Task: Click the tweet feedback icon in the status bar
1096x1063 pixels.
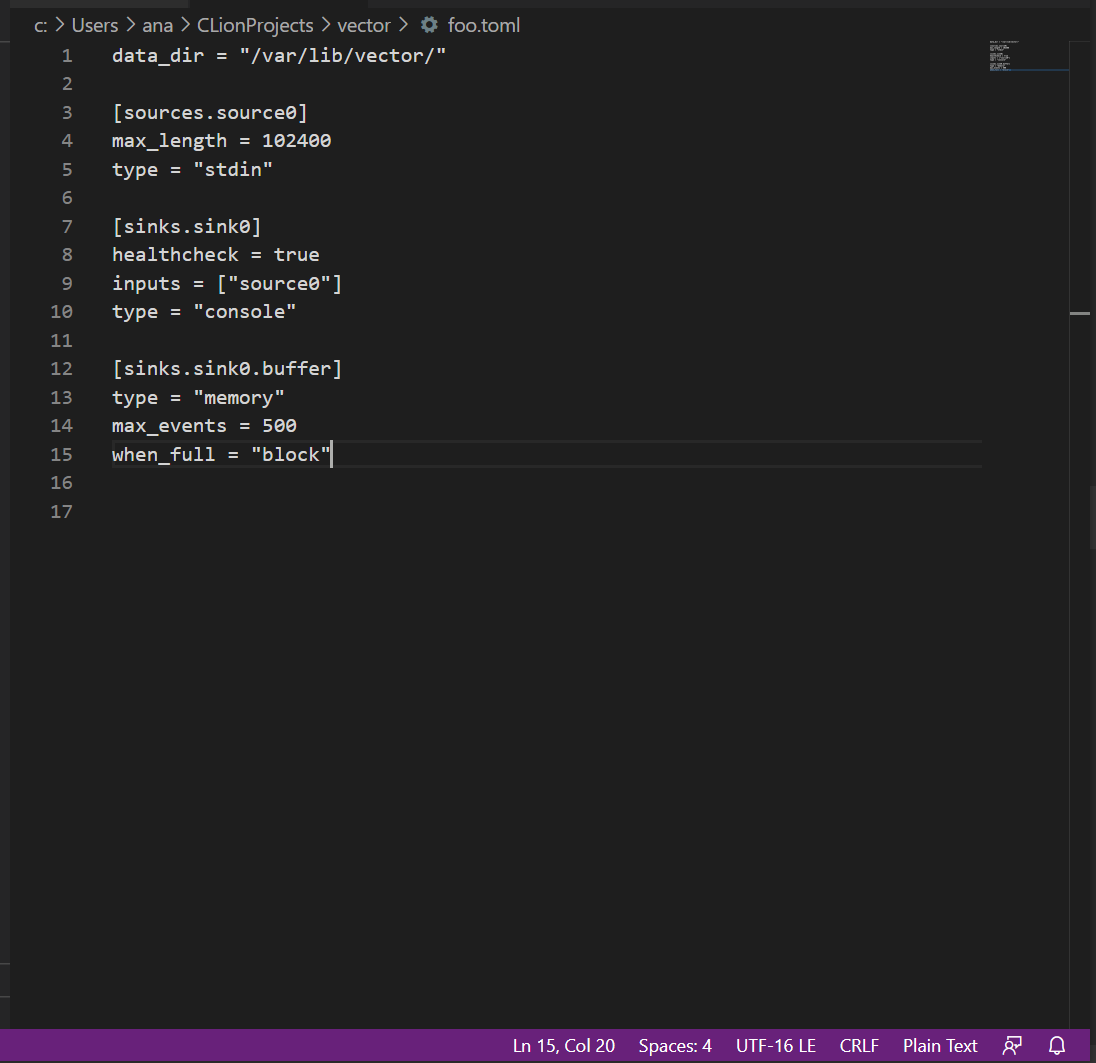Action: [1011, 1045]
